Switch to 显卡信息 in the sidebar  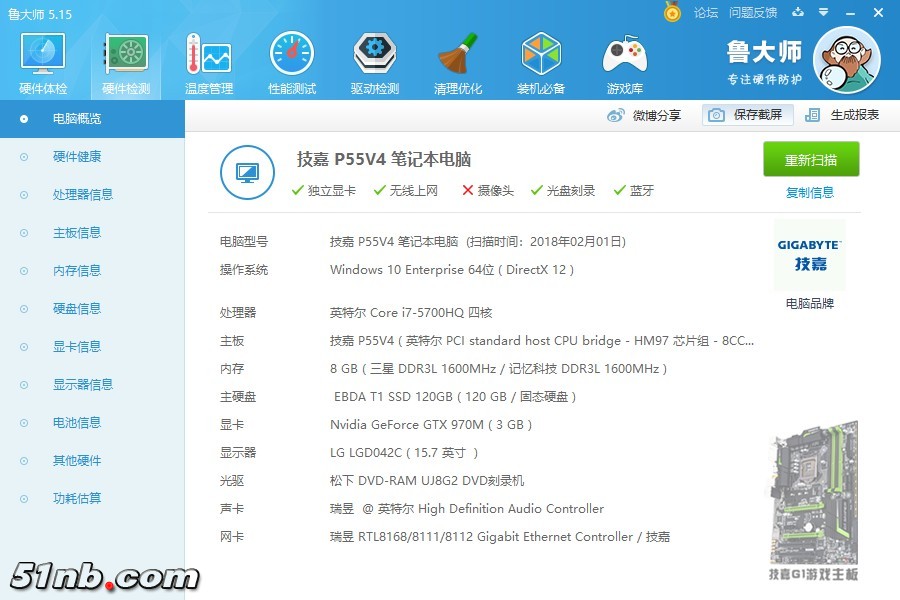pyautogui.click(x=77, y=347)
